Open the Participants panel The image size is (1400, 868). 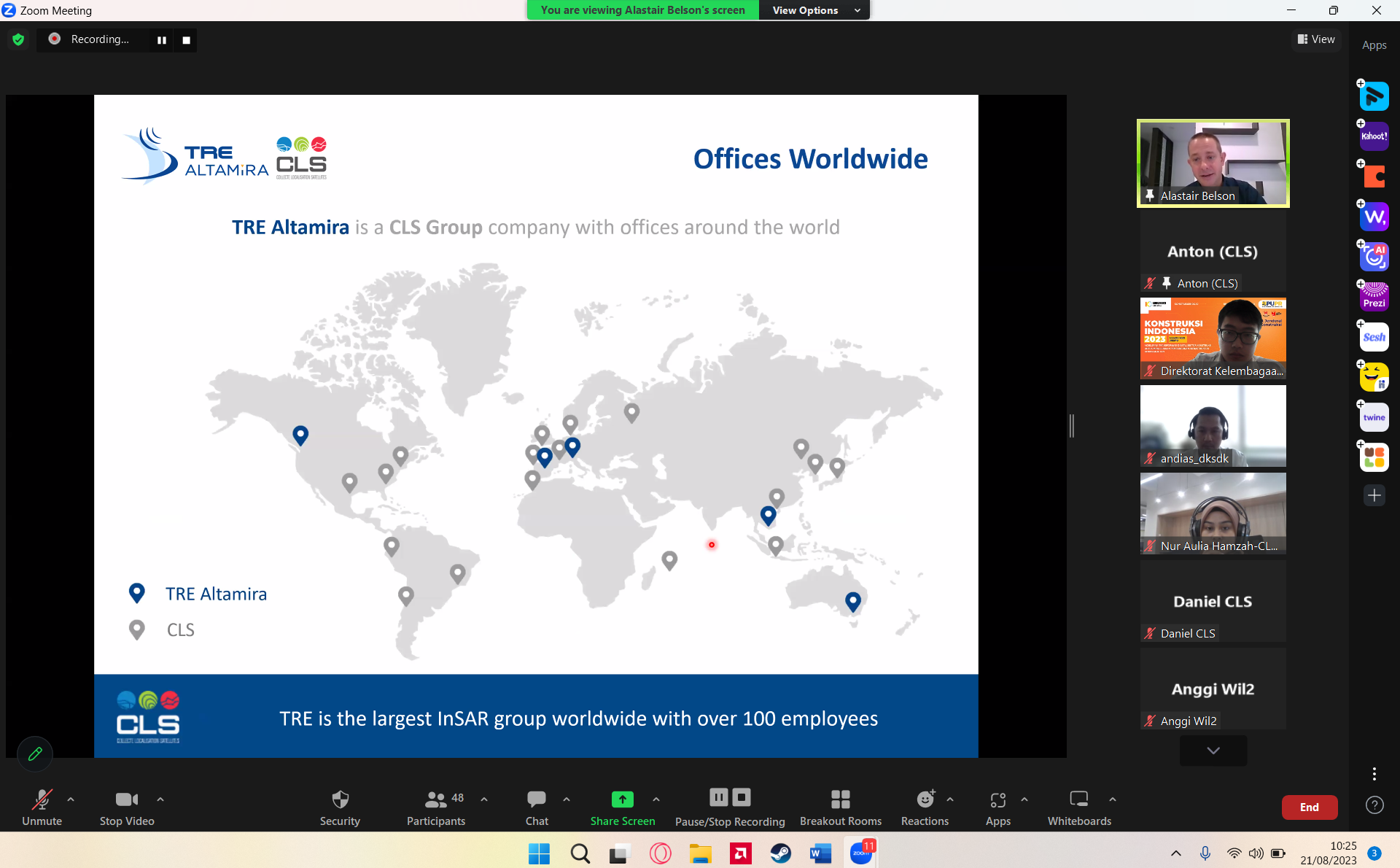pyautogui.click(x=436, y=807)
